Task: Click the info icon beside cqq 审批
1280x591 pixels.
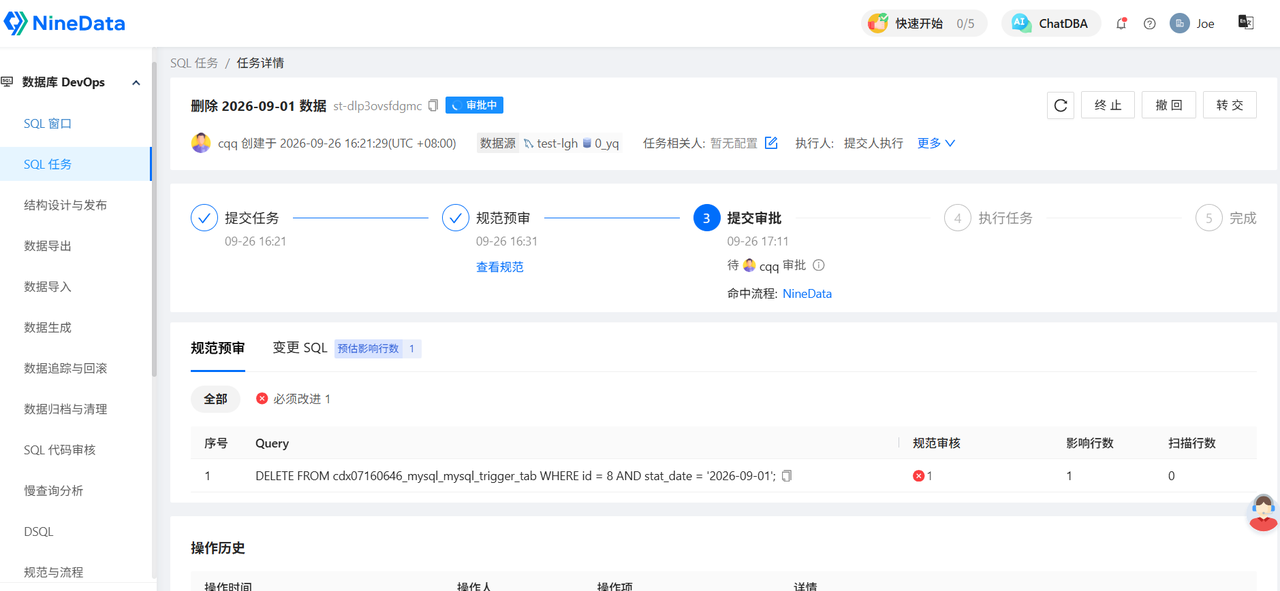Action: pos(819,266)
